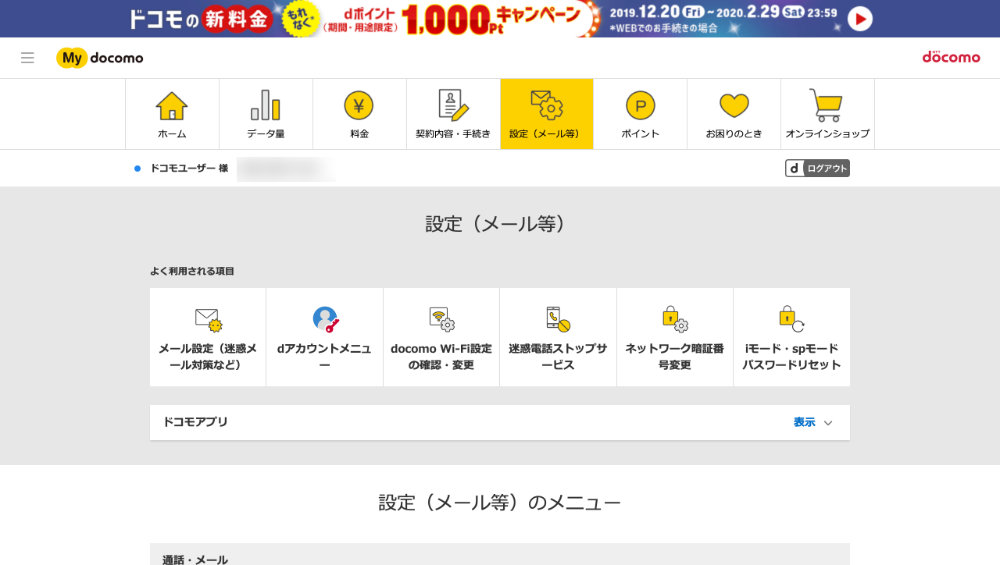Viewport: 1000px width, 565px height.
Task: Open the オンラインショップ cart tab
Action: (828, 114)
